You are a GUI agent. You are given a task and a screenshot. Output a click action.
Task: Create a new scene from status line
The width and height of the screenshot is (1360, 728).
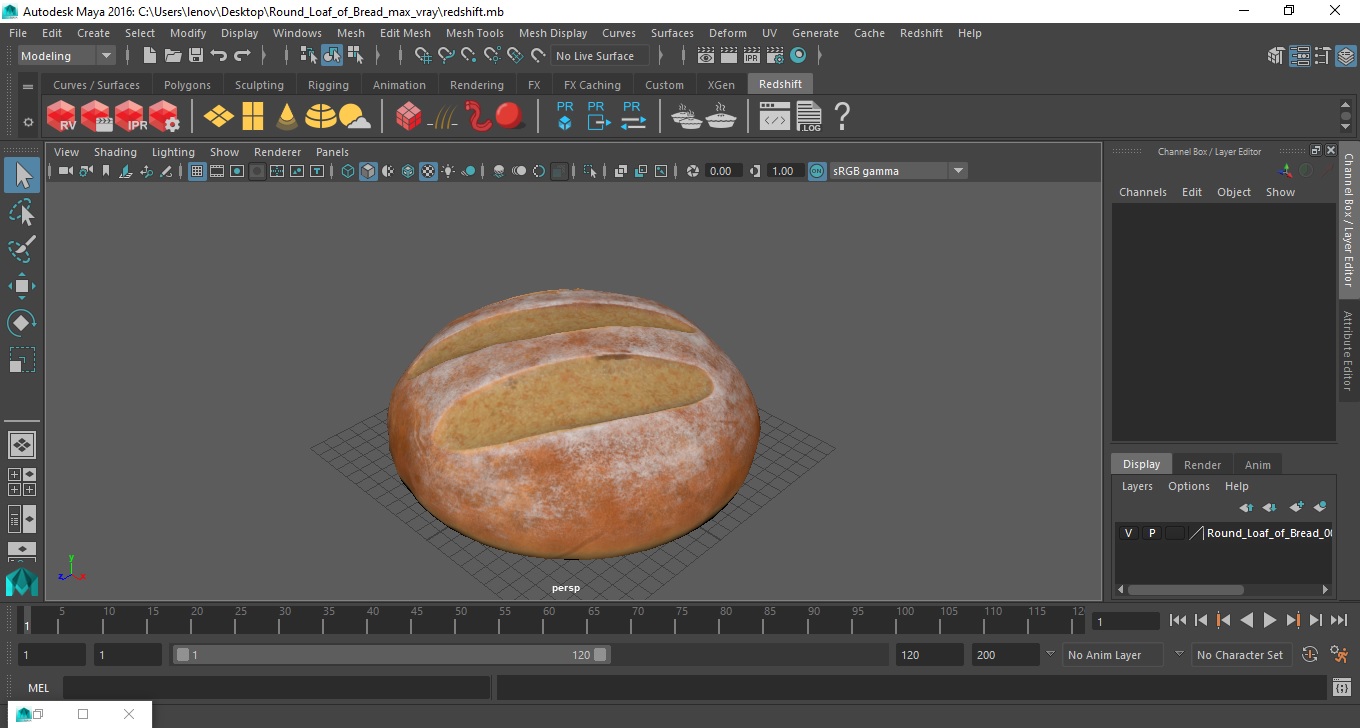coord(150,56)
